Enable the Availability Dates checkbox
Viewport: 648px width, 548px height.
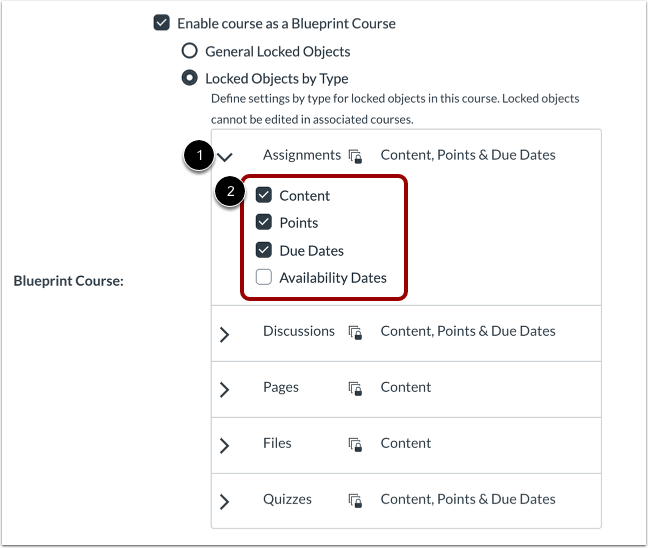point(264,277)
